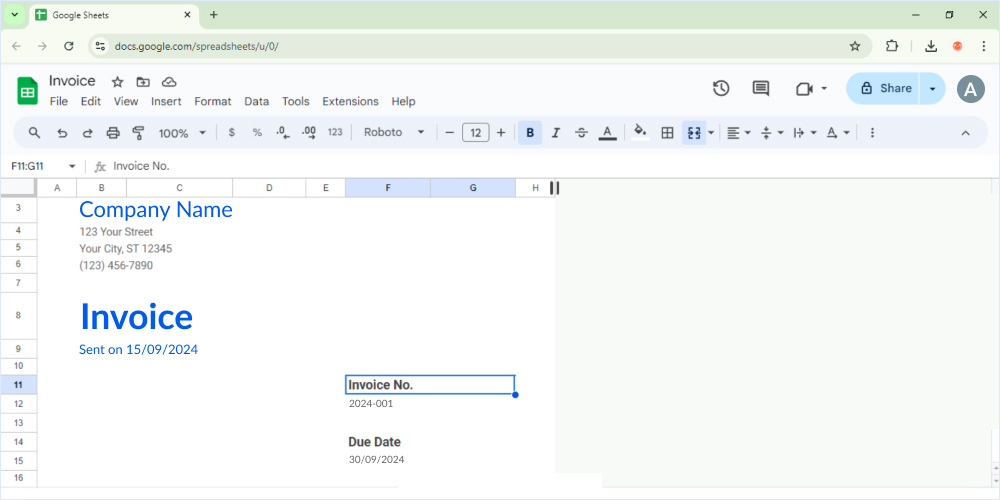Toggle bold formatting

pyautogui.click(x=530, y=133)
